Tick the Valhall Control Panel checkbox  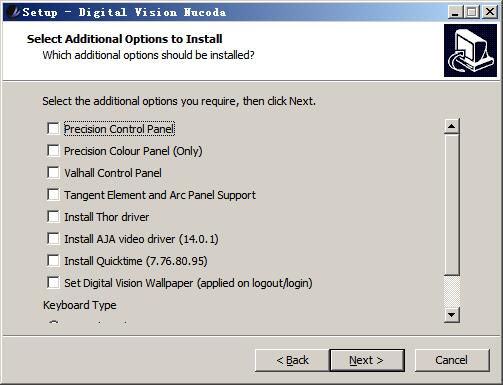(x=53, y=173)
